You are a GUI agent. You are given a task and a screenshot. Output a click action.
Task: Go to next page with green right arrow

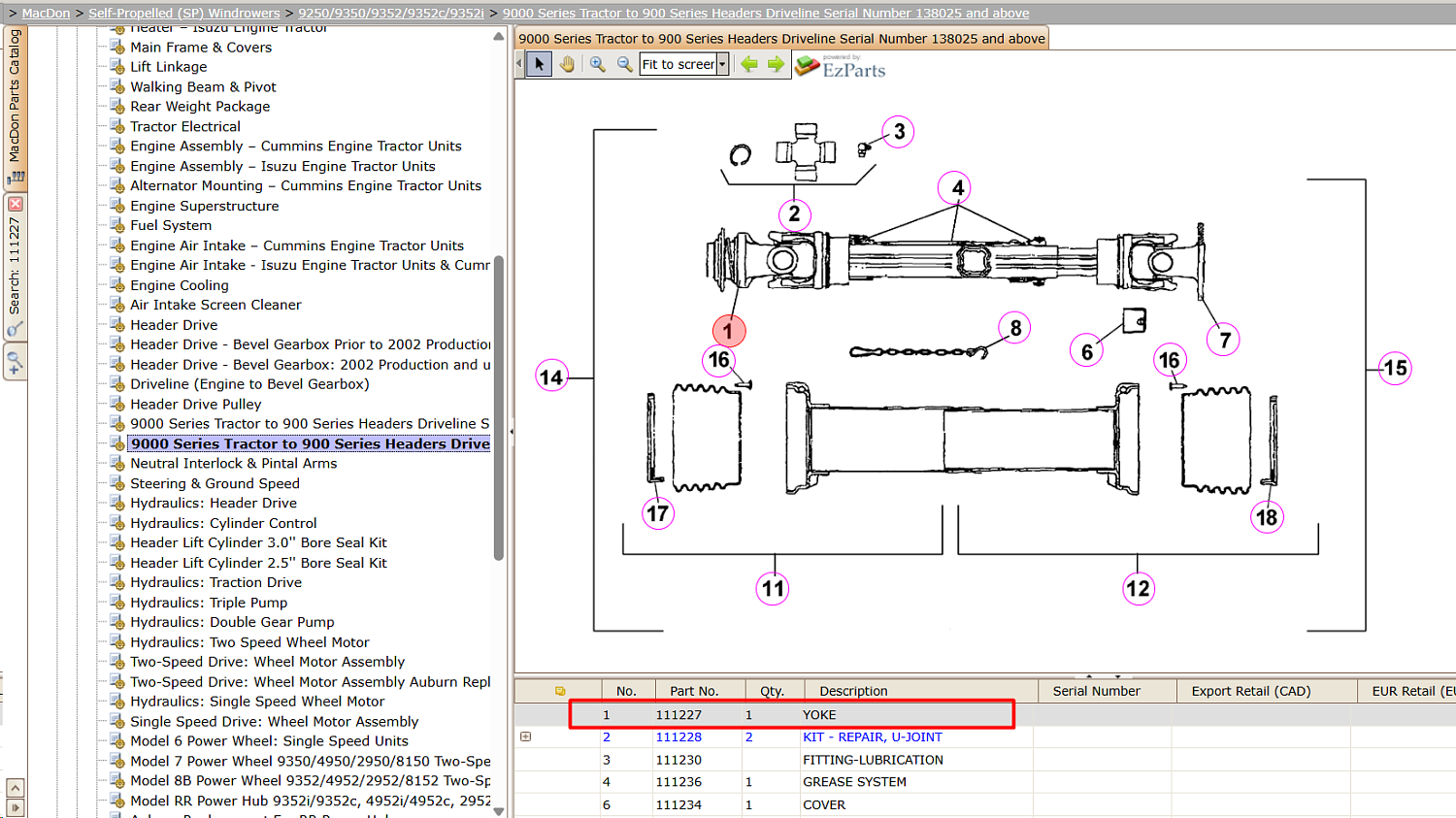coord(776,64)
